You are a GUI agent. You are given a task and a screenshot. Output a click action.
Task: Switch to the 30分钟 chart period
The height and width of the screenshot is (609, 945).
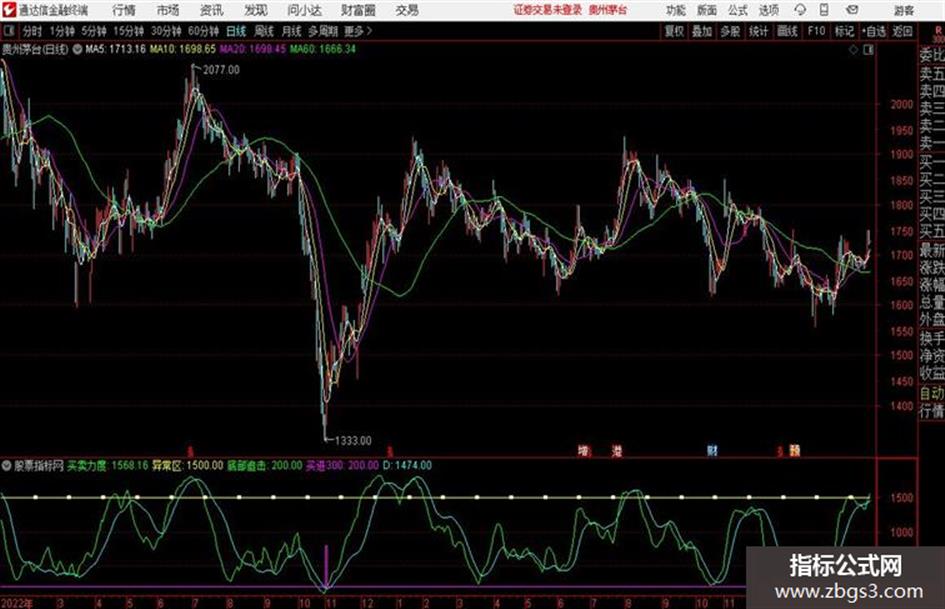click(166, 31)
